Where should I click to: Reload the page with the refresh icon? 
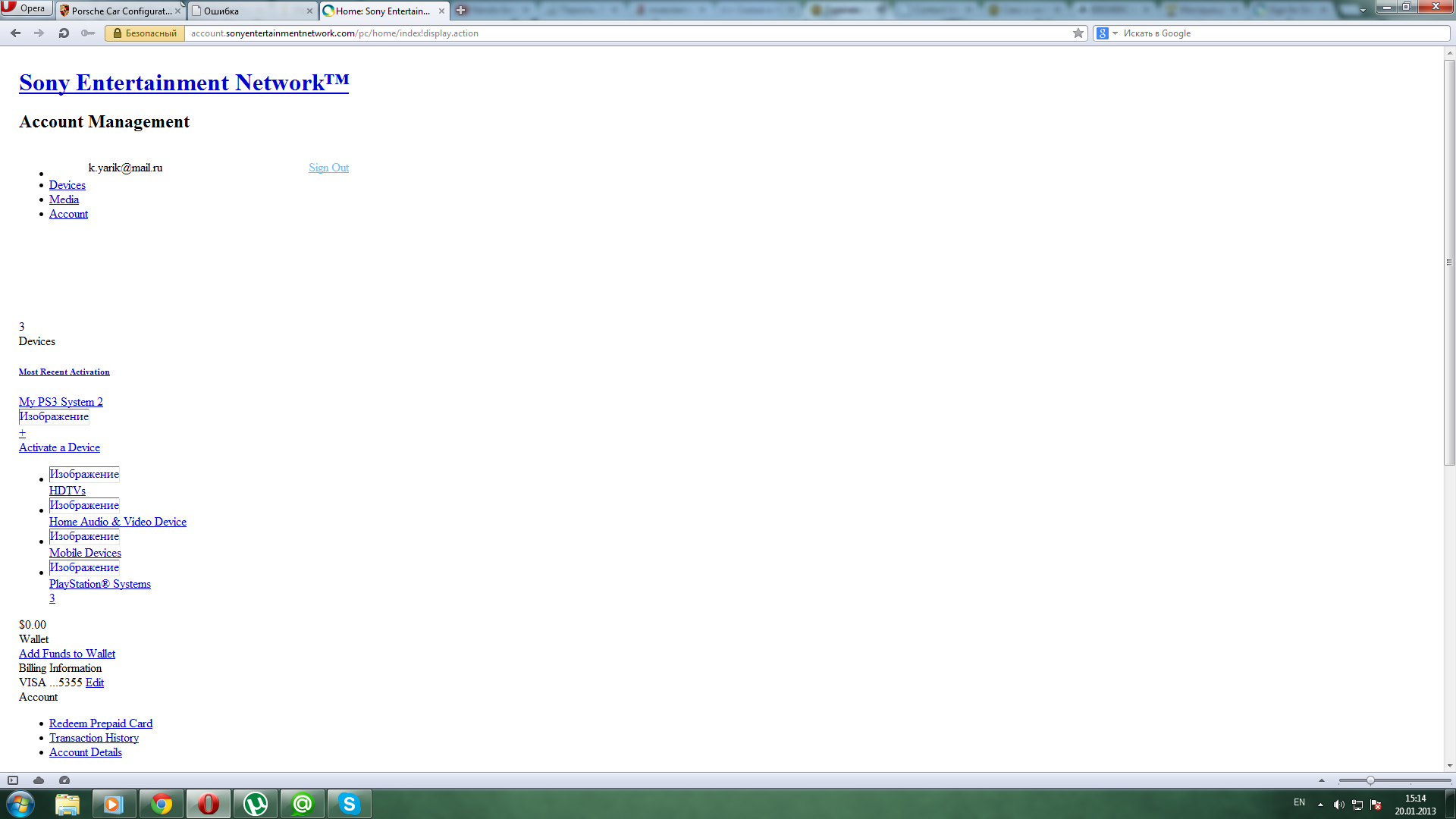[x=64, y=33]
